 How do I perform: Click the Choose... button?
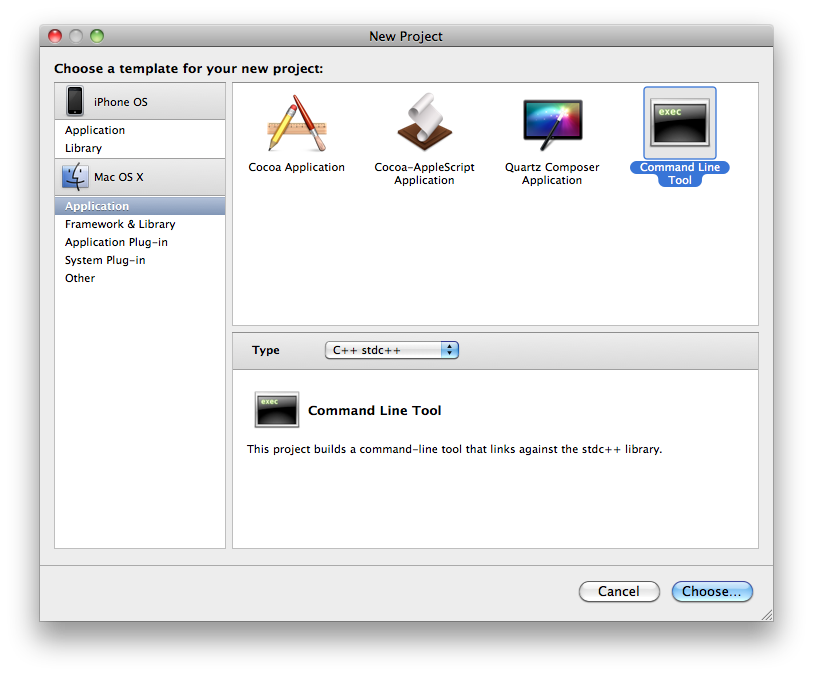click(x=712, y=592)
